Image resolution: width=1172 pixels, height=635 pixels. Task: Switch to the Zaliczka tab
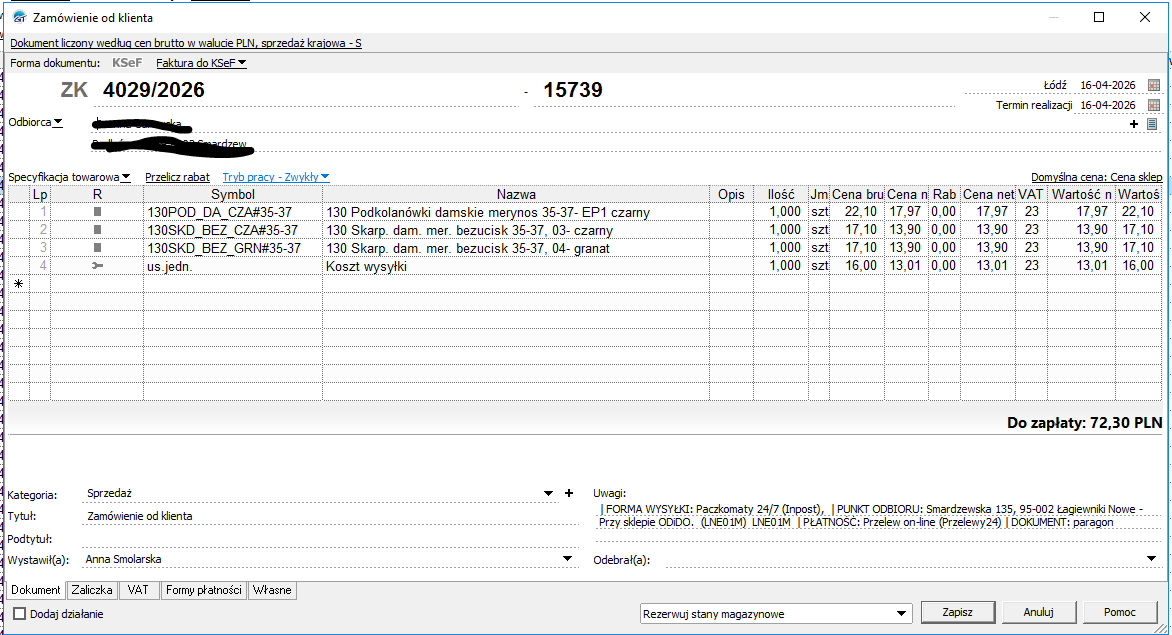[92, 590]
